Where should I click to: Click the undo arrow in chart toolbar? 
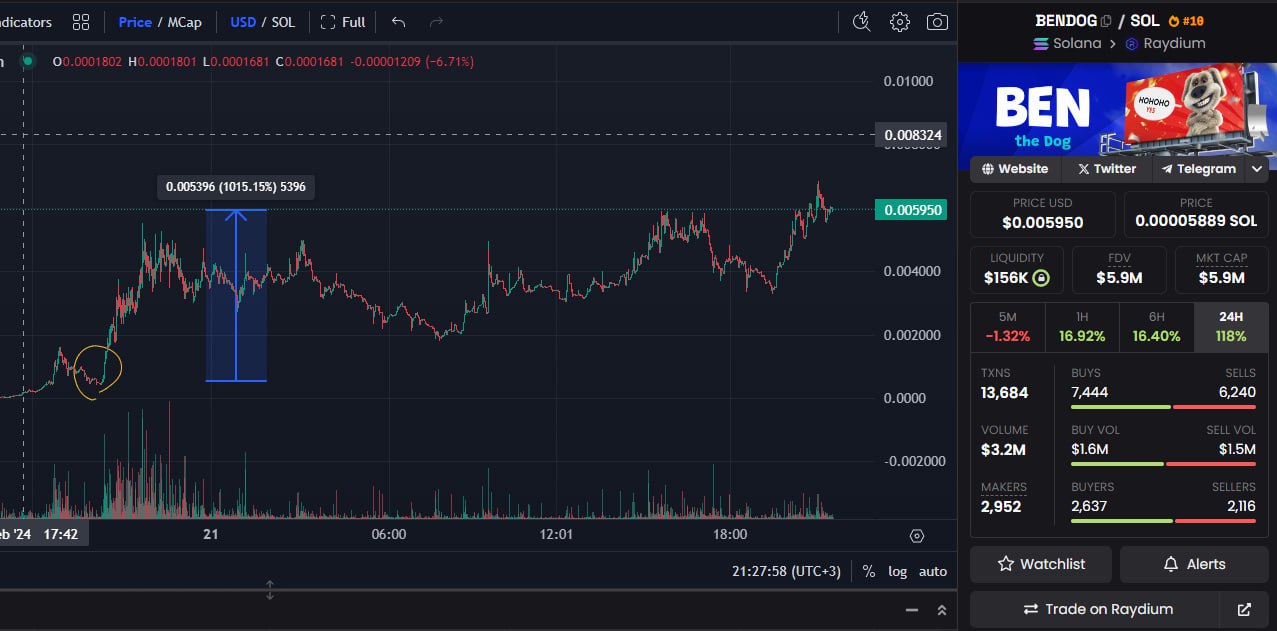point(399,22)
